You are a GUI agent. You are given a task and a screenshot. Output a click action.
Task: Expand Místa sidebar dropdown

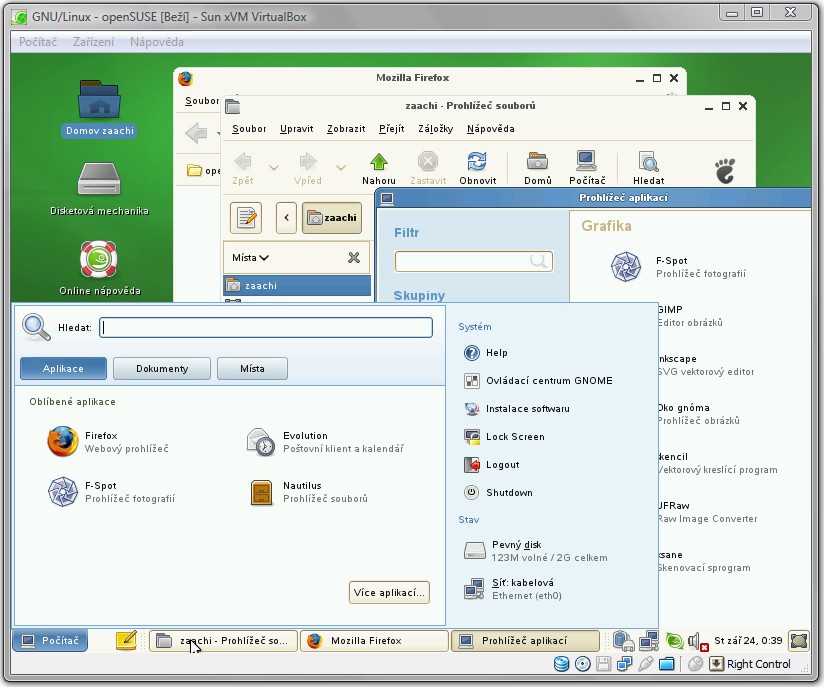point(251,258)
